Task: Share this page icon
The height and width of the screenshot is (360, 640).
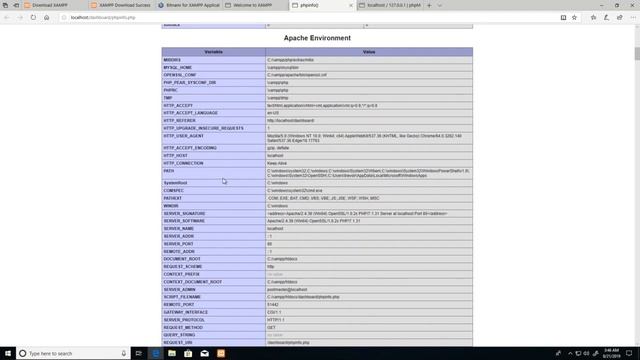Action: 620,18
